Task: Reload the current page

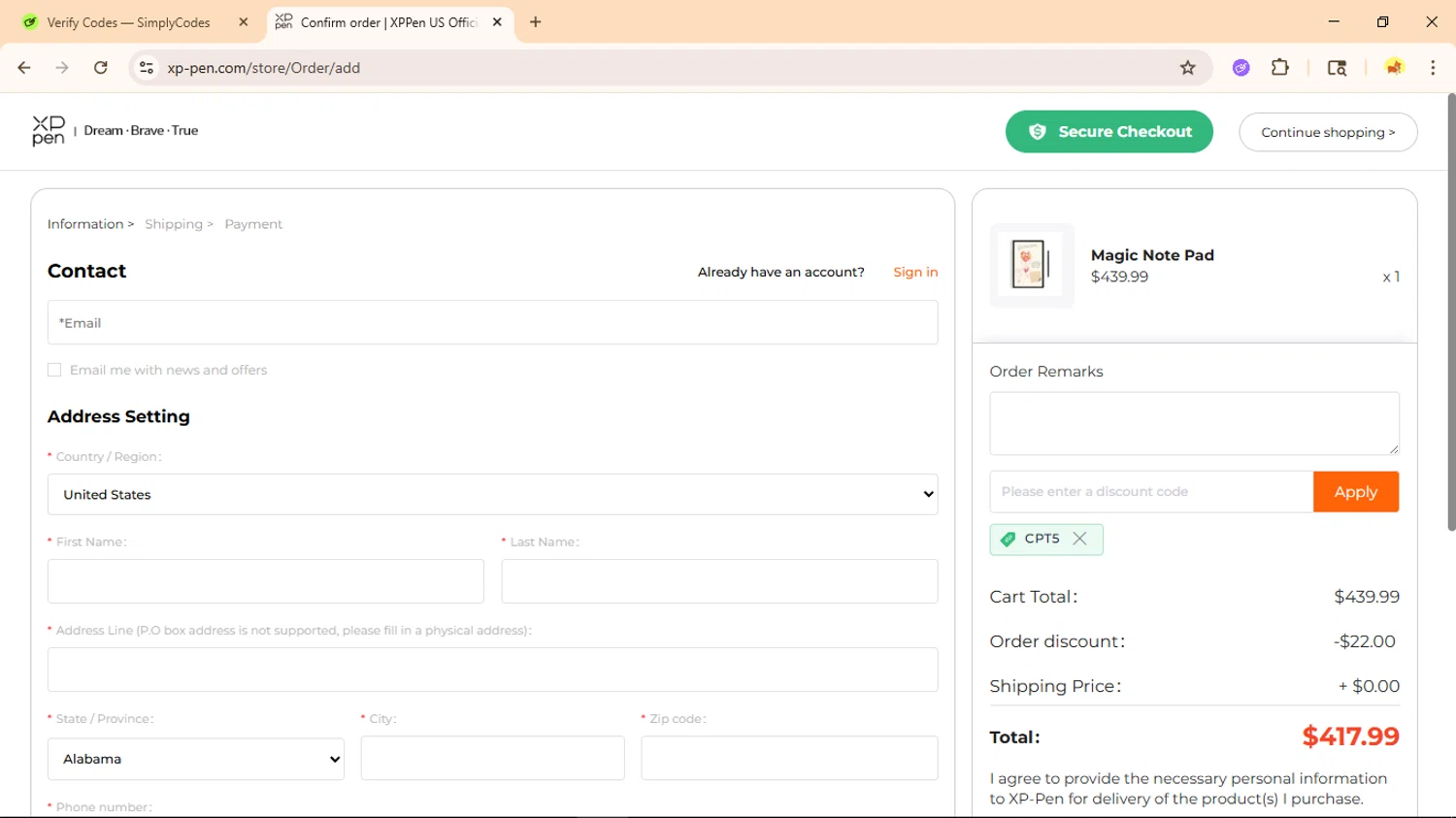Action: coord(101,68)
